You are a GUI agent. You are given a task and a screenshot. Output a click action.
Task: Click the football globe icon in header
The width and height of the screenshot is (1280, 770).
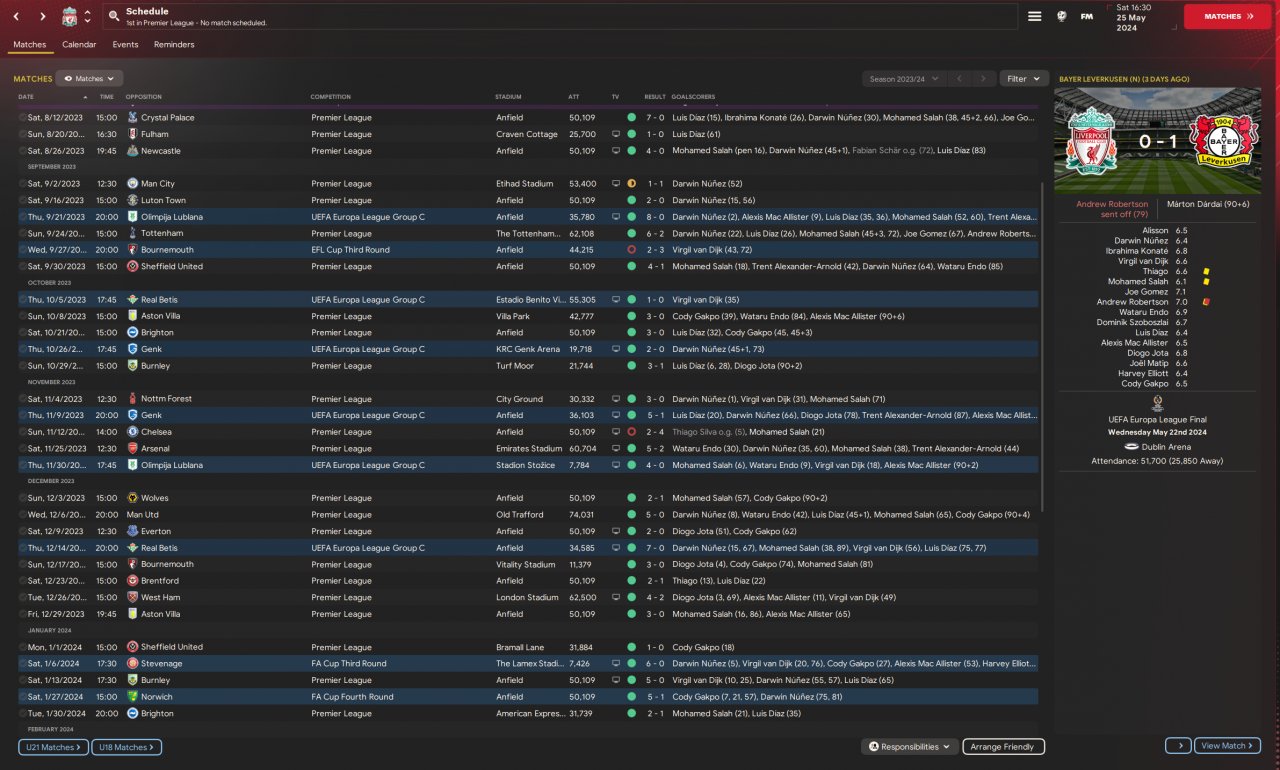point(1061,16)
